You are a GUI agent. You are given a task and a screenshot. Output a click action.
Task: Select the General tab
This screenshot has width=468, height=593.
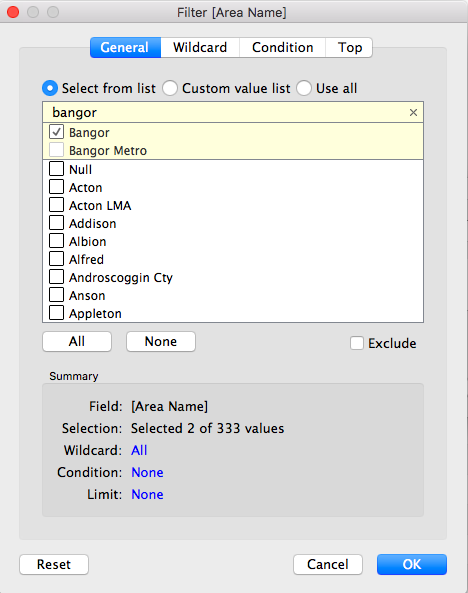125,48
